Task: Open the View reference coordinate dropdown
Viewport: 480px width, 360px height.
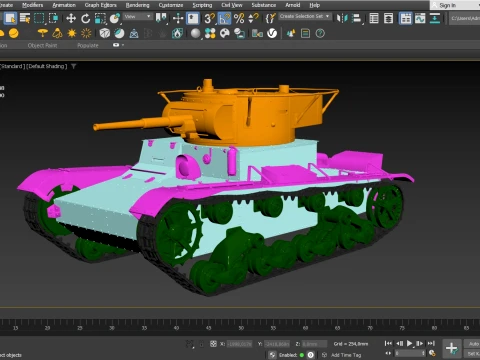Action: pyautogui.click(x=138, y=16)
